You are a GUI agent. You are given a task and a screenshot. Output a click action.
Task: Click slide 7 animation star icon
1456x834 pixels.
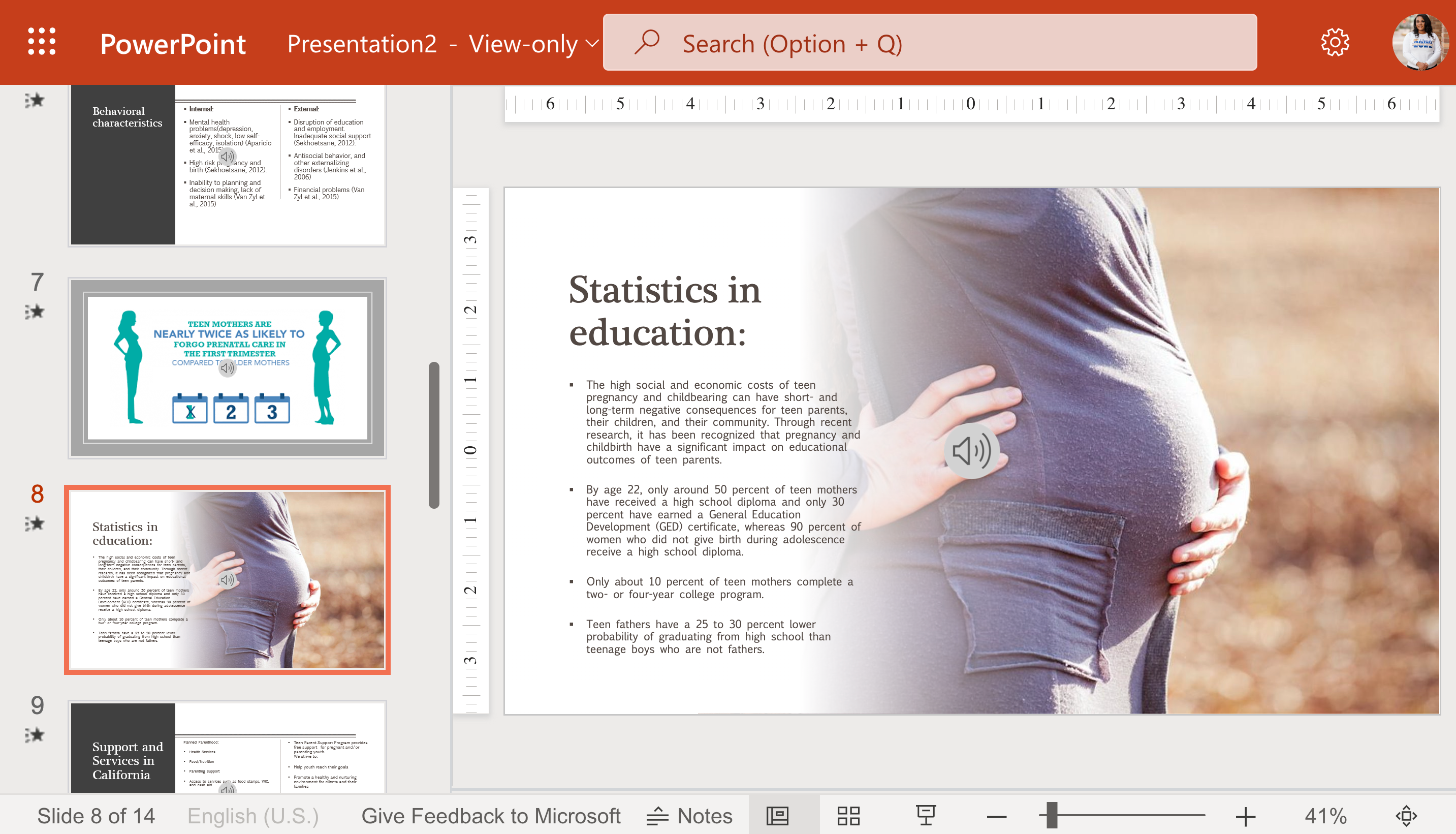35,311
